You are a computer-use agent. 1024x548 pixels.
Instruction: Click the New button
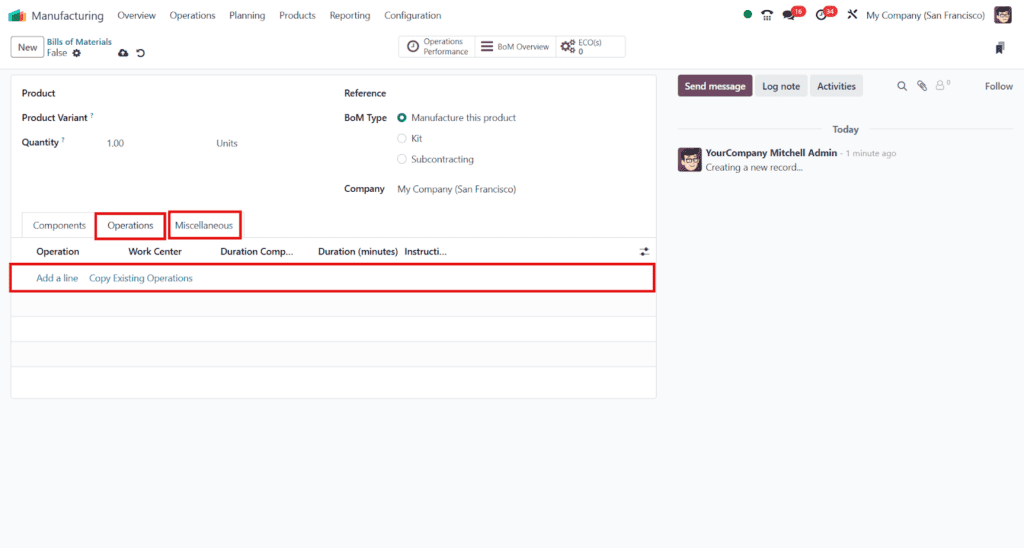27,47
